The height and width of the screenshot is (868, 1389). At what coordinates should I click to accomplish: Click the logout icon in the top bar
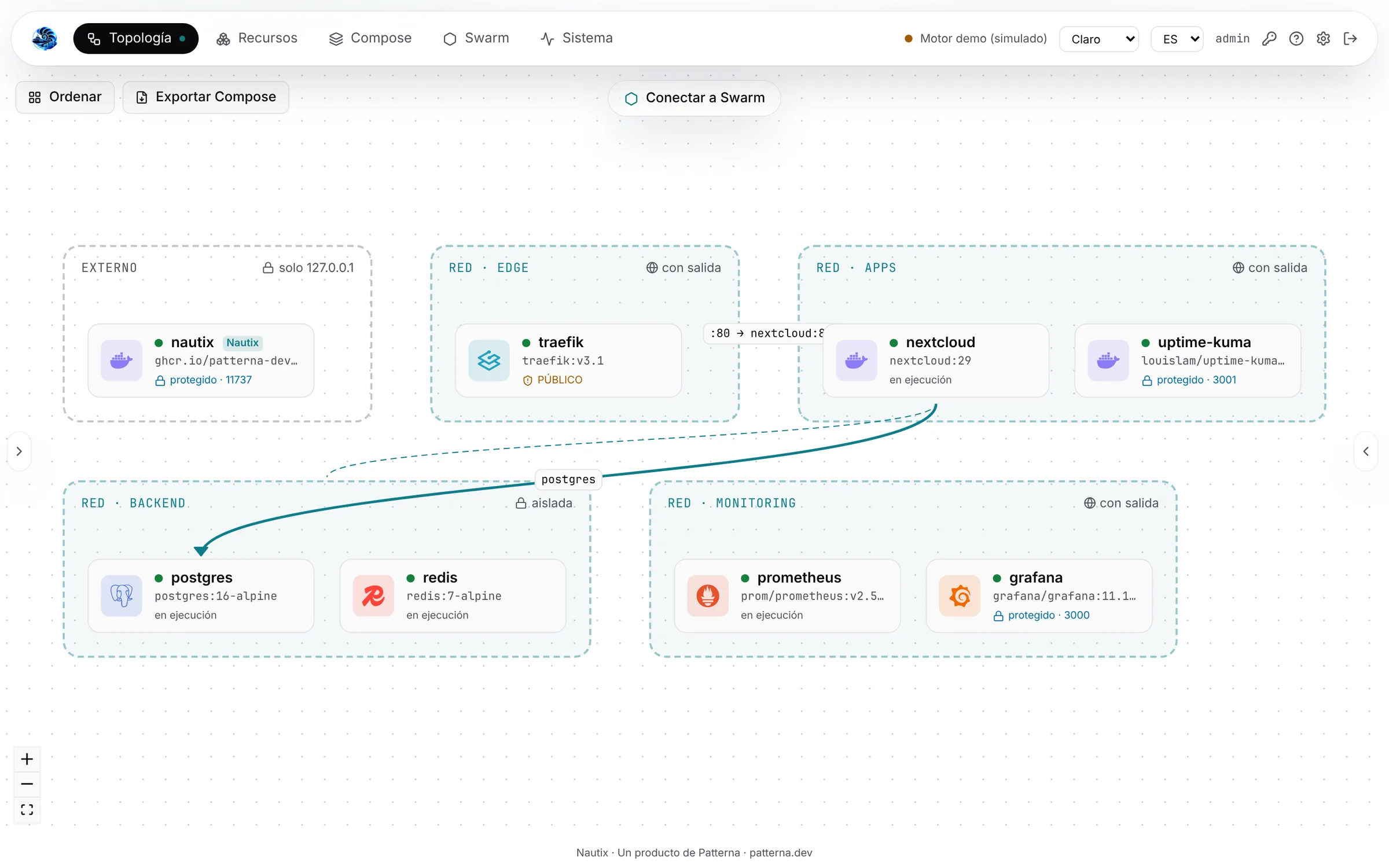[1350, 39]
